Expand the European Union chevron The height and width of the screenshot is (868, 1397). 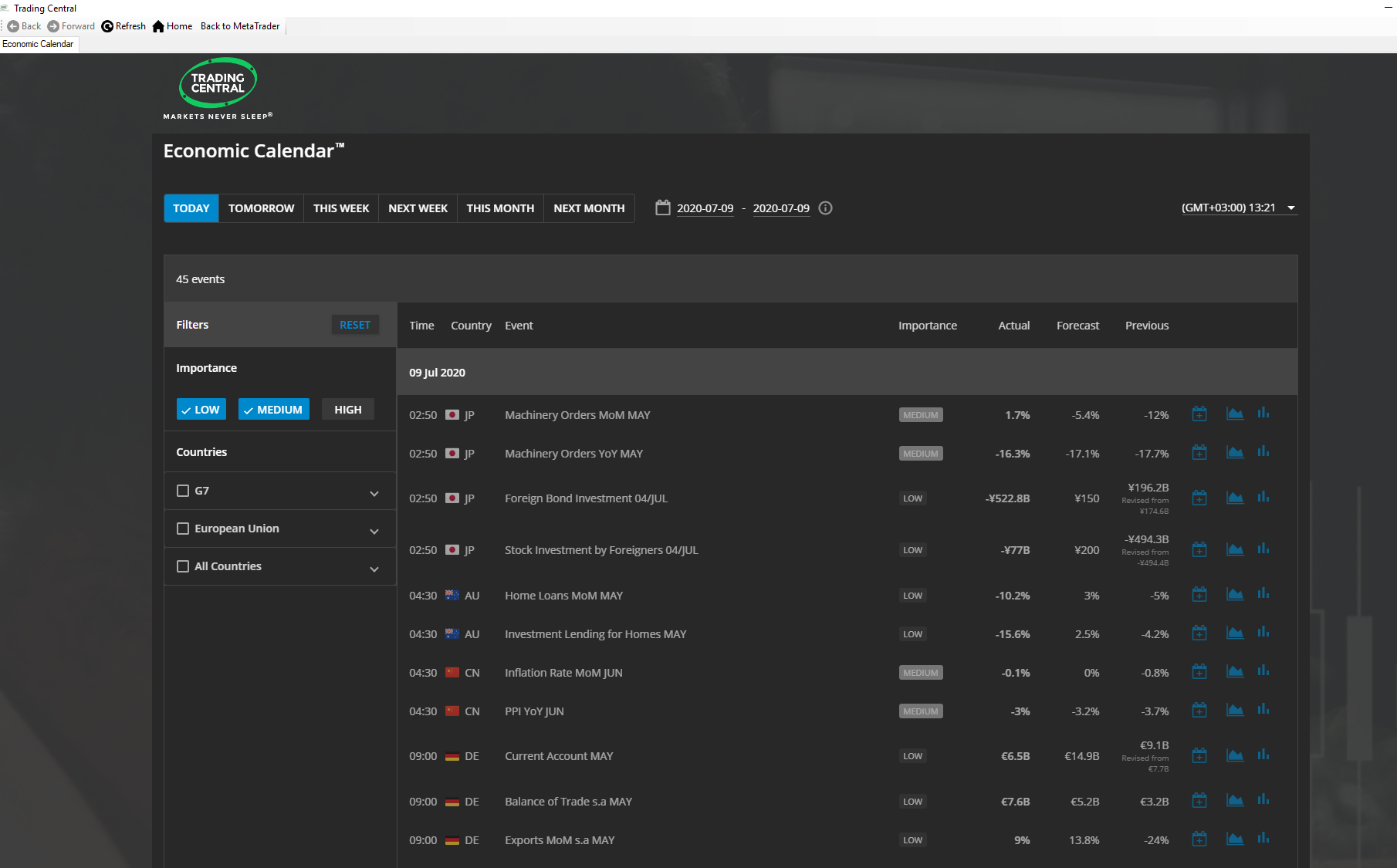pyautogui.click(x=374, y=532)
